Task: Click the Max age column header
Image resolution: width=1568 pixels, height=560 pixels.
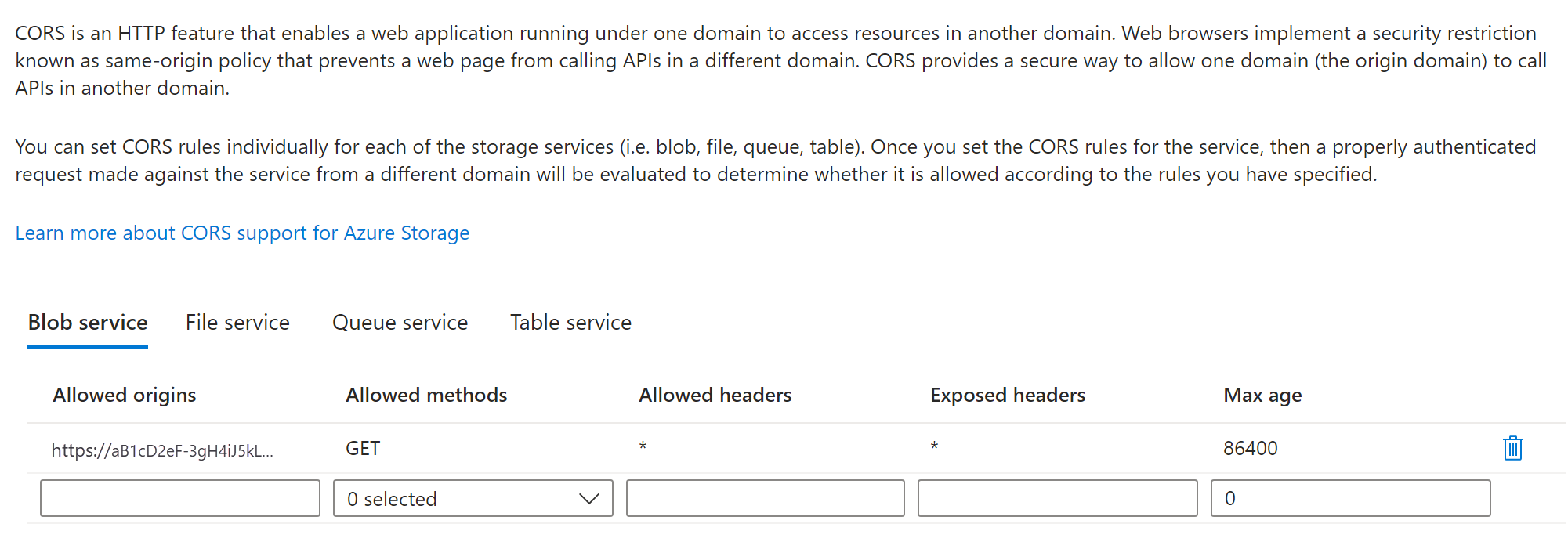Action: (1262, 396)
